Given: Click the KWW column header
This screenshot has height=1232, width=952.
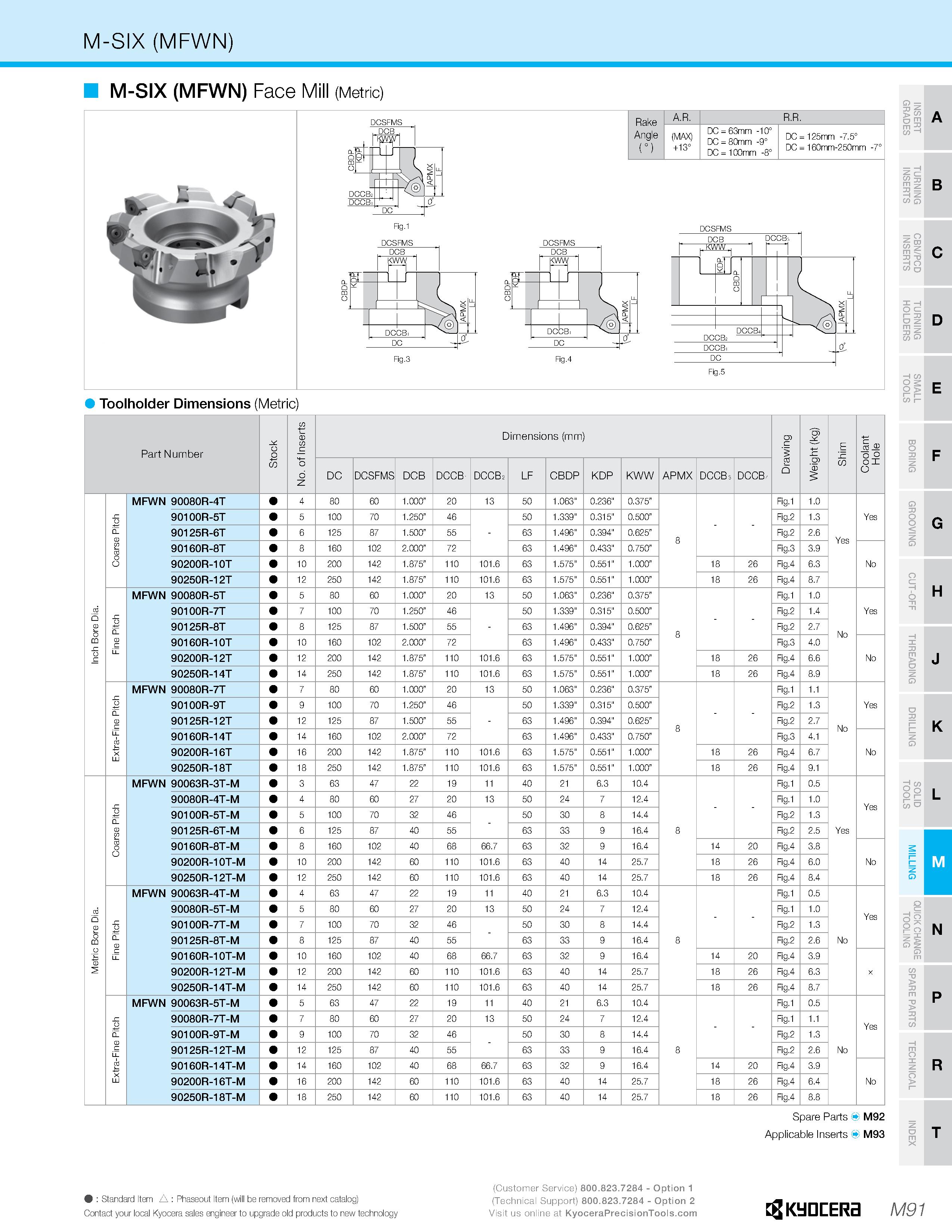Looking at the screenshot, I should click(640, 476).
